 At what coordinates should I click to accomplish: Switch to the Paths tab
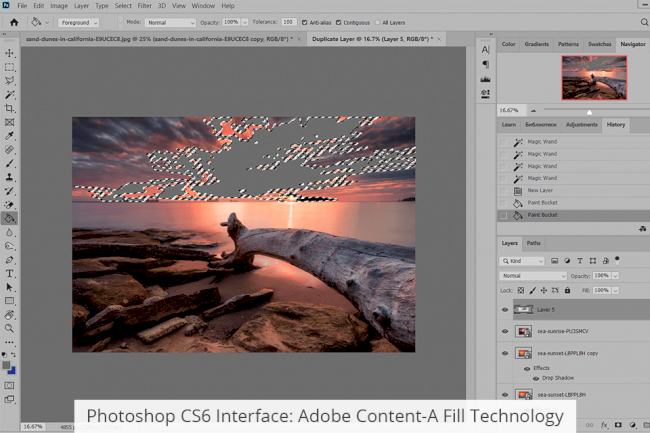tap(534, 243)
